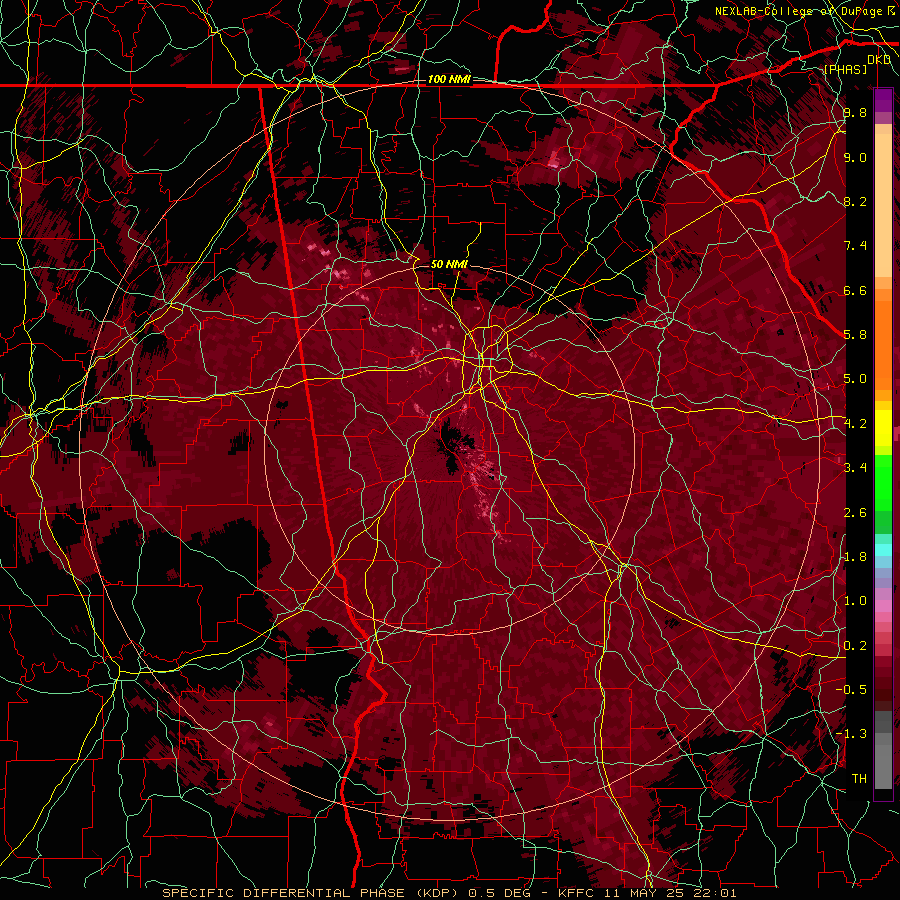Screen dimensions: 900x900
Task: Click the "0.2" value on the color scale
Action: (855, 646)
